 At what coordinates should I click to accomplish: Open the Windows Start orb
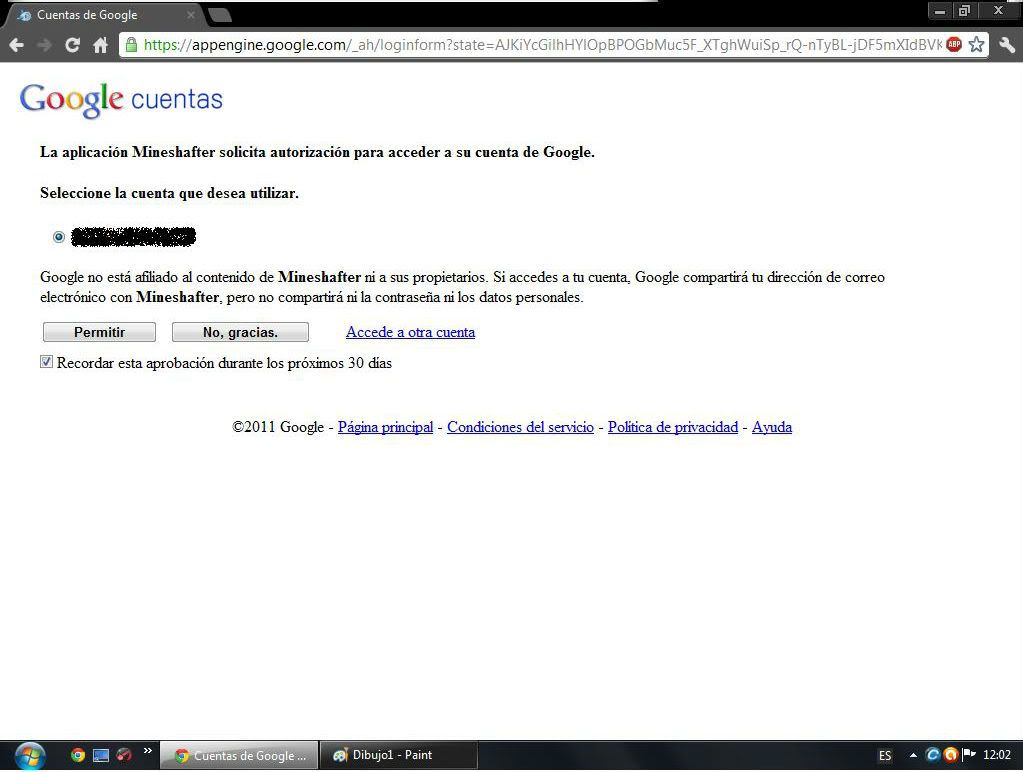coord(29,756)
